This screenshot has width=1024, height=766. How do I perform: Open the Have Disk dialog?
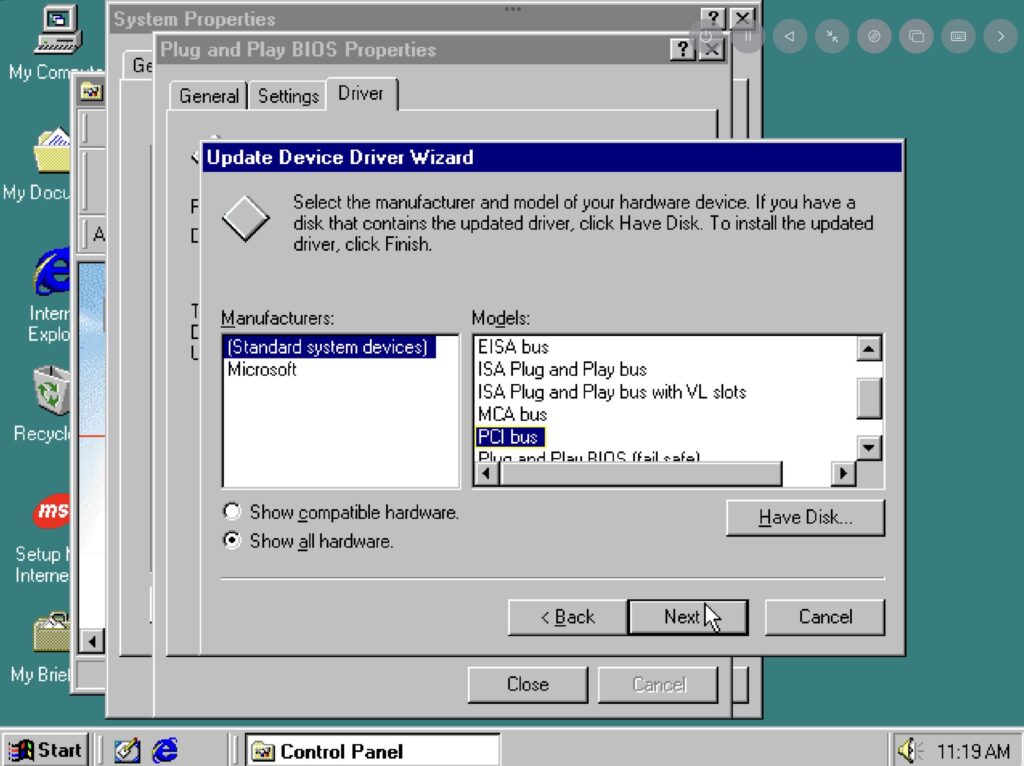click(x=805, y=517)
